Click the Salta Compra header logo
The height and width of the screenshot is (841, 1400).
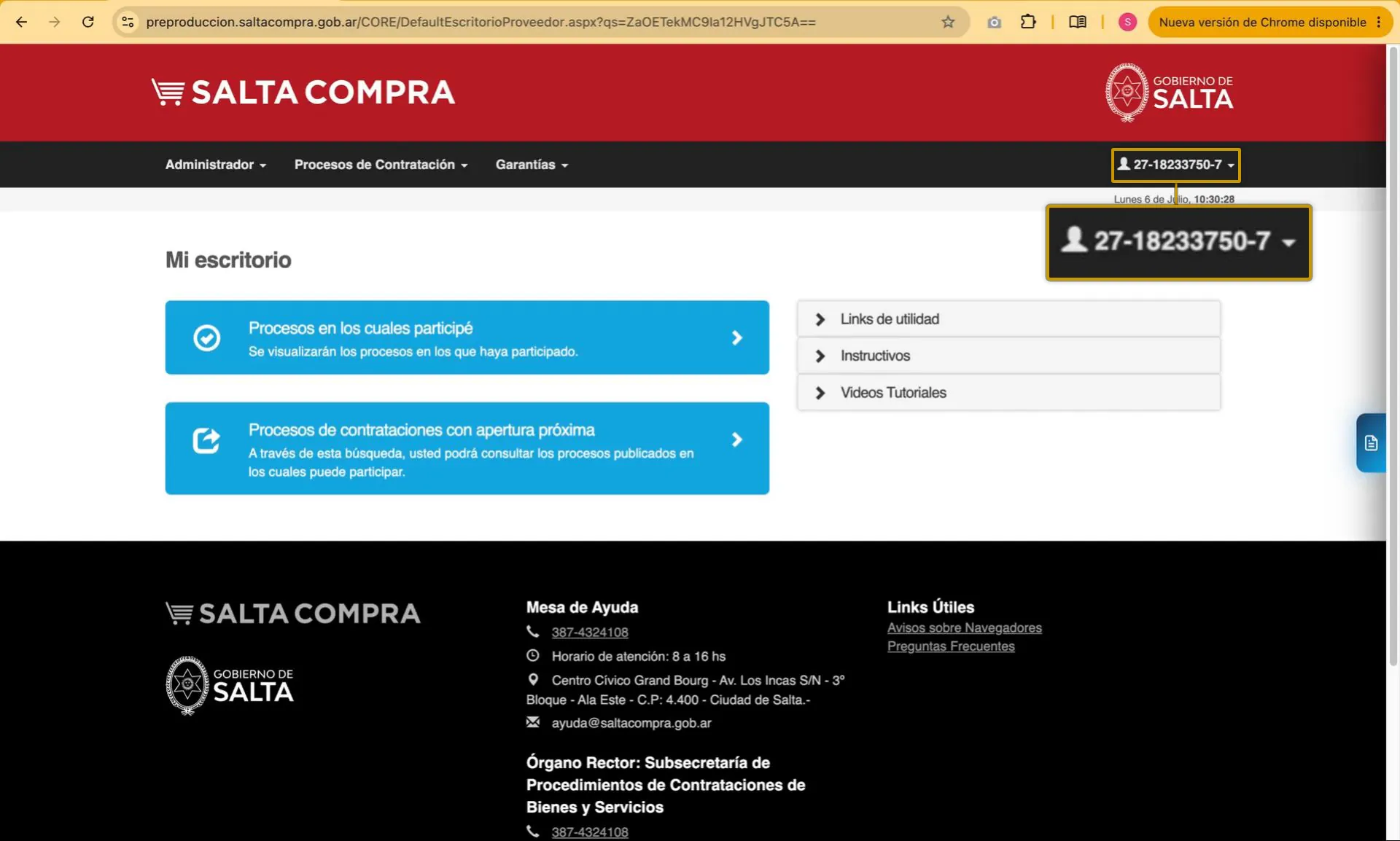point(303,93)
